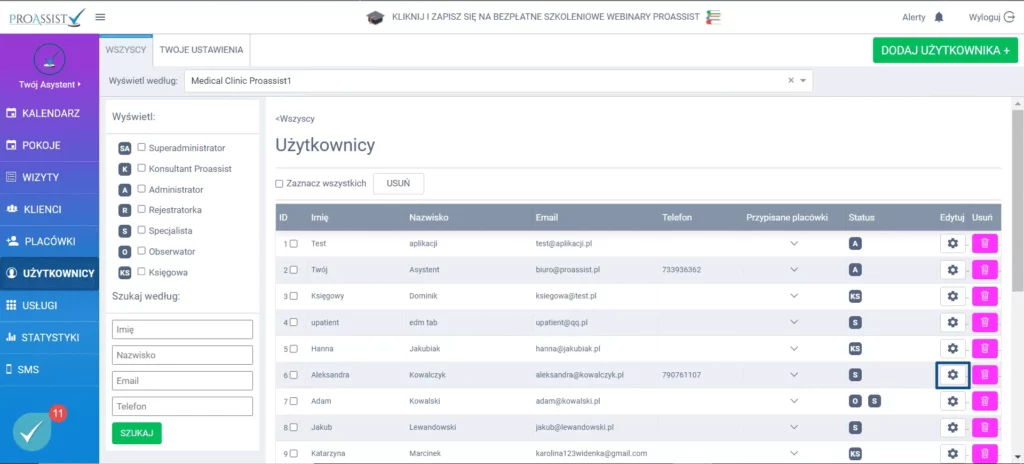Tick the Zaznacz wszystkich checkbox
Screen dimensions: 1024x464
pos(279,184)
